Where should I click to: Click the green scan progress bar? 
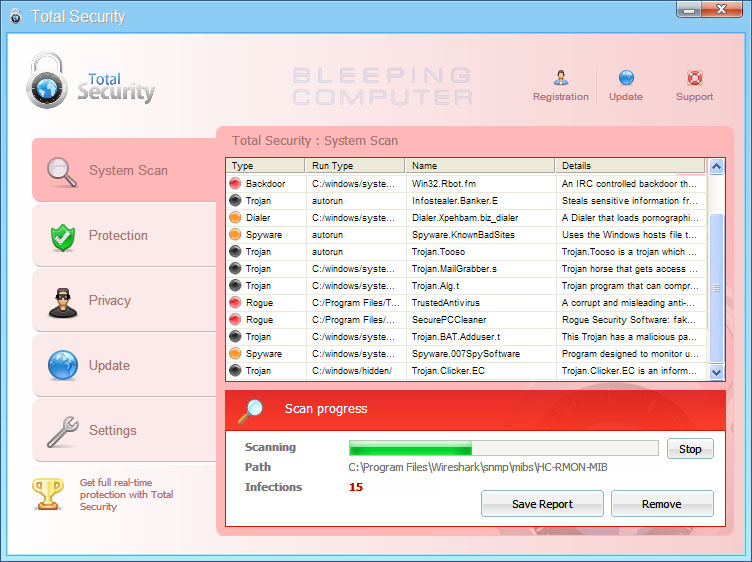(x=411, y=448)
